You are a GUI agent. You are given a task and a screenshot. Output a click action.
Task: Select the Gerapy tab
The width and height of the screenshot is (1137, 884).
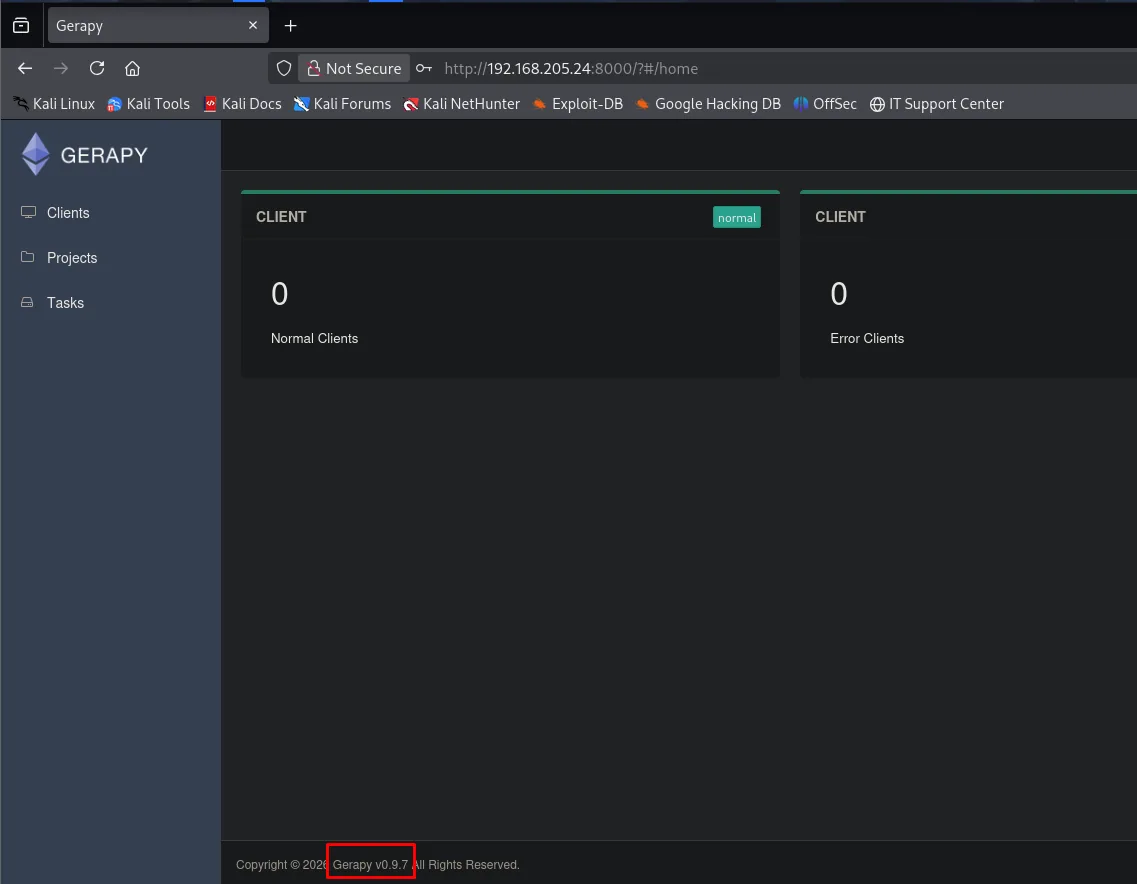click(x=158, y=25)
